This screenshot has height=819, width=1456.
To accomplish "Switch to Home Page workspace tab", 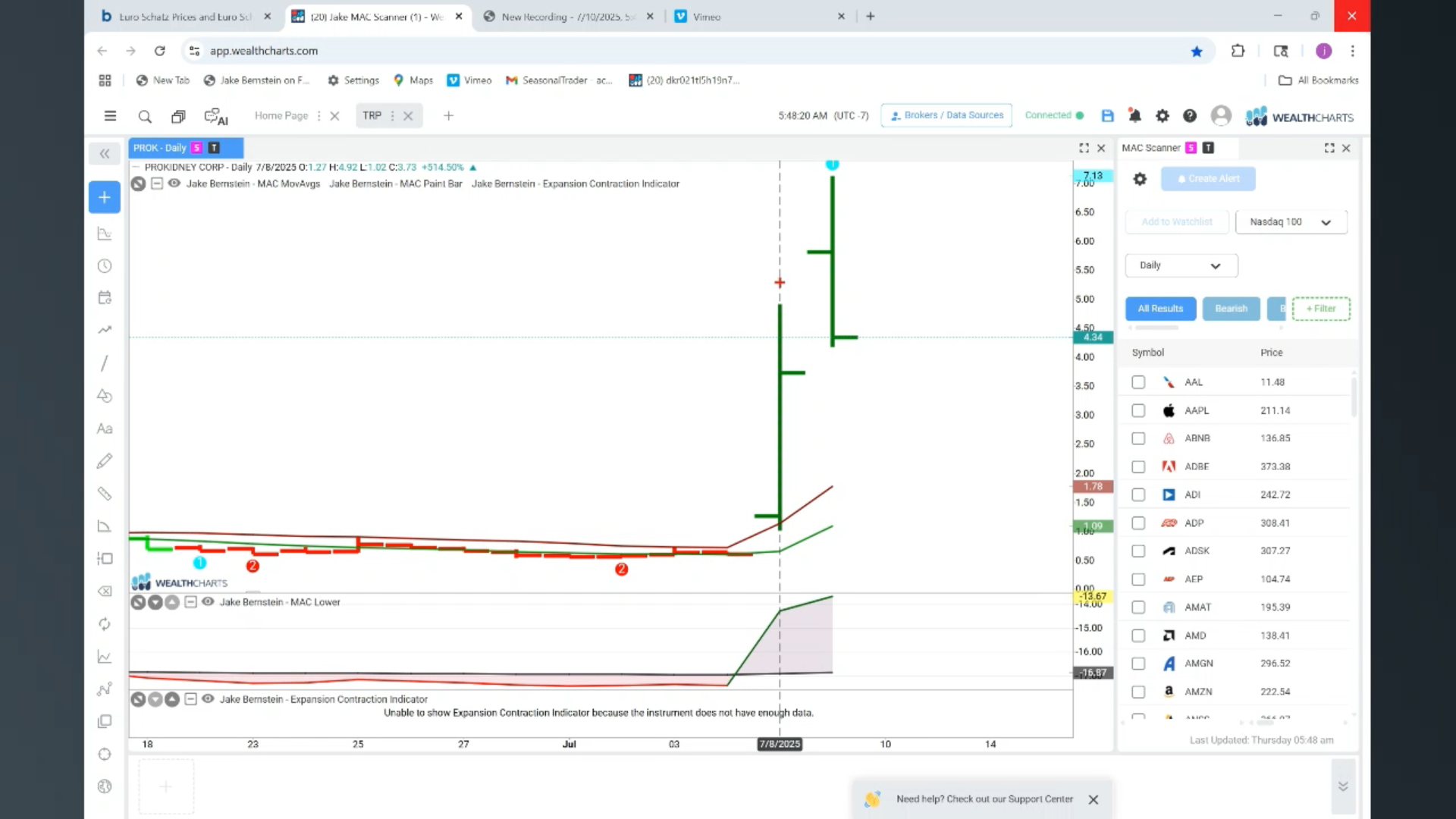I will [x=281, y=116].
